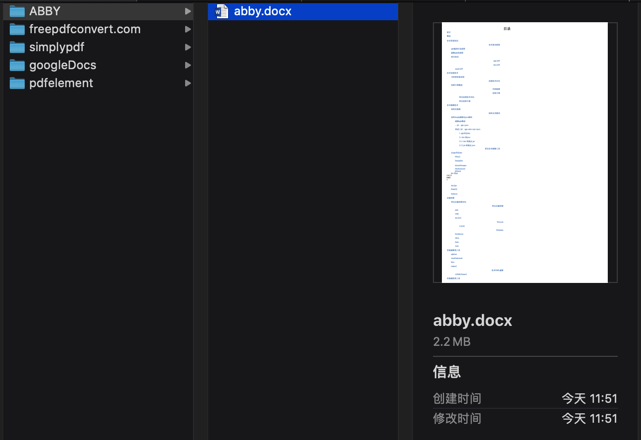The width and height of the screenshot is (641, 440).
Task: Click the abby.docx title in preview pane
Action: click(x=473, y=321)
